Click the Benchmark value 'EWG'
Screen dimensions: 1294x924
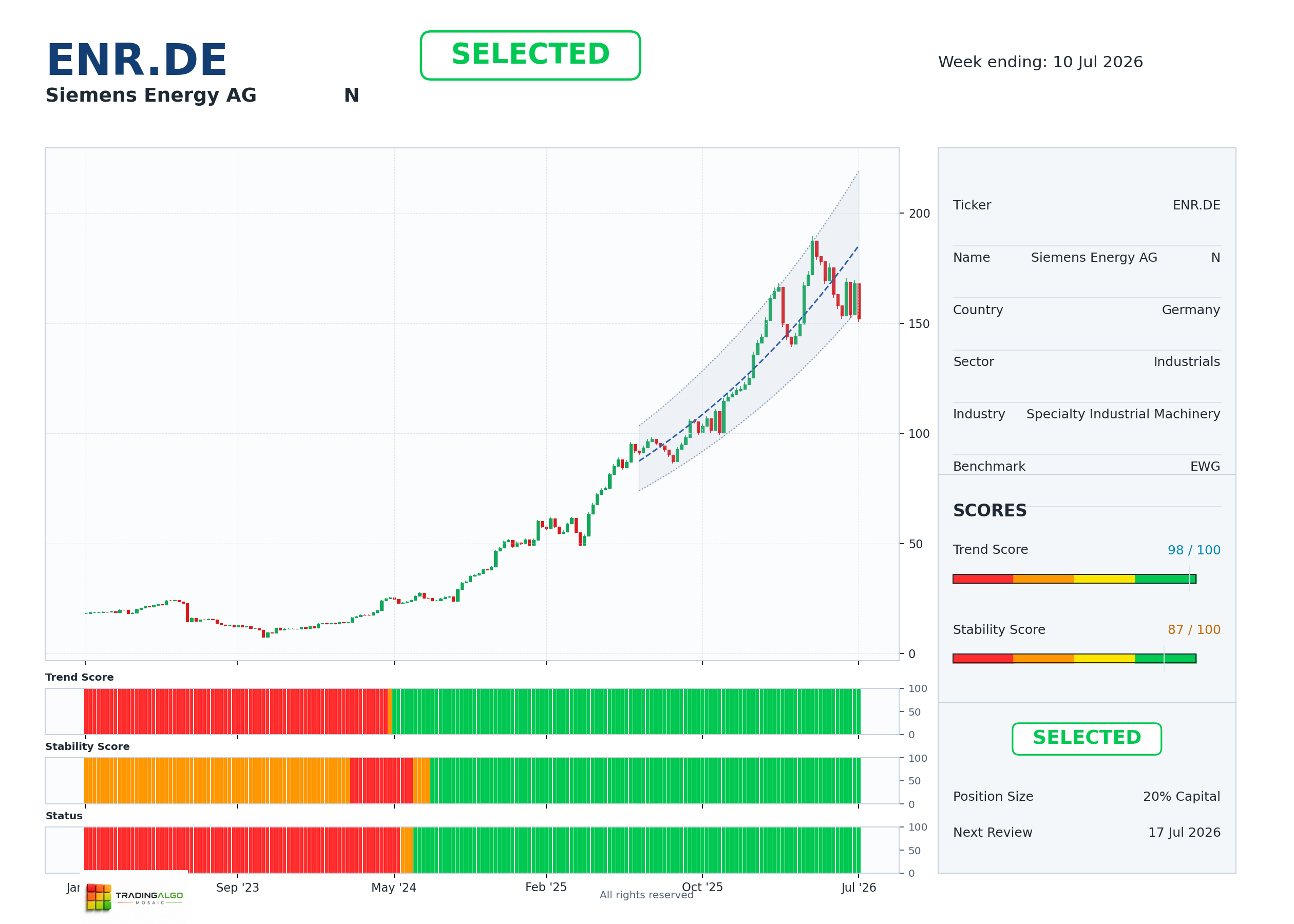1205,466
